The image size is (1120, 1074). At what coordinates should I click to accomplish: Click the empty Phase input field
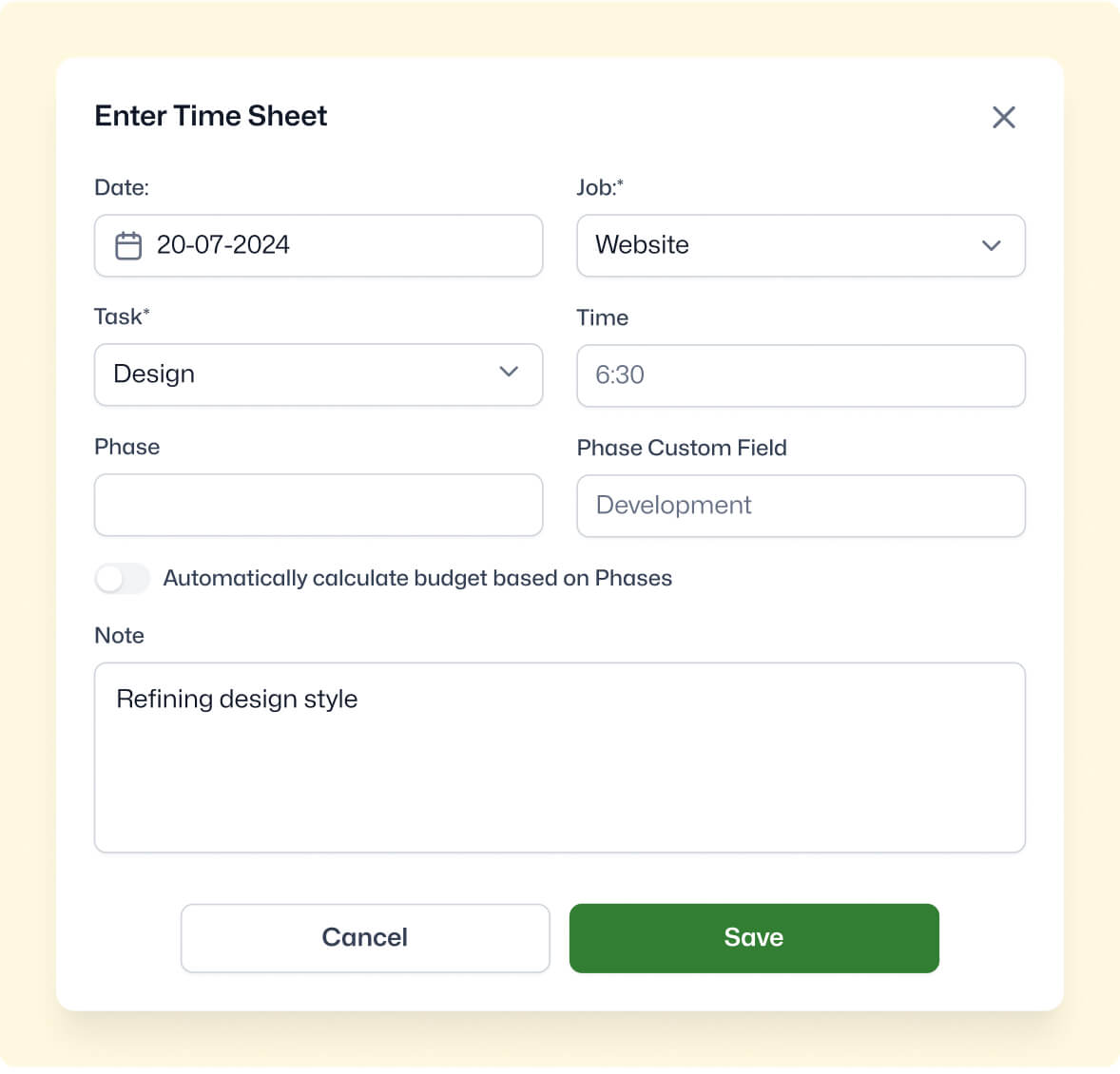319,505
